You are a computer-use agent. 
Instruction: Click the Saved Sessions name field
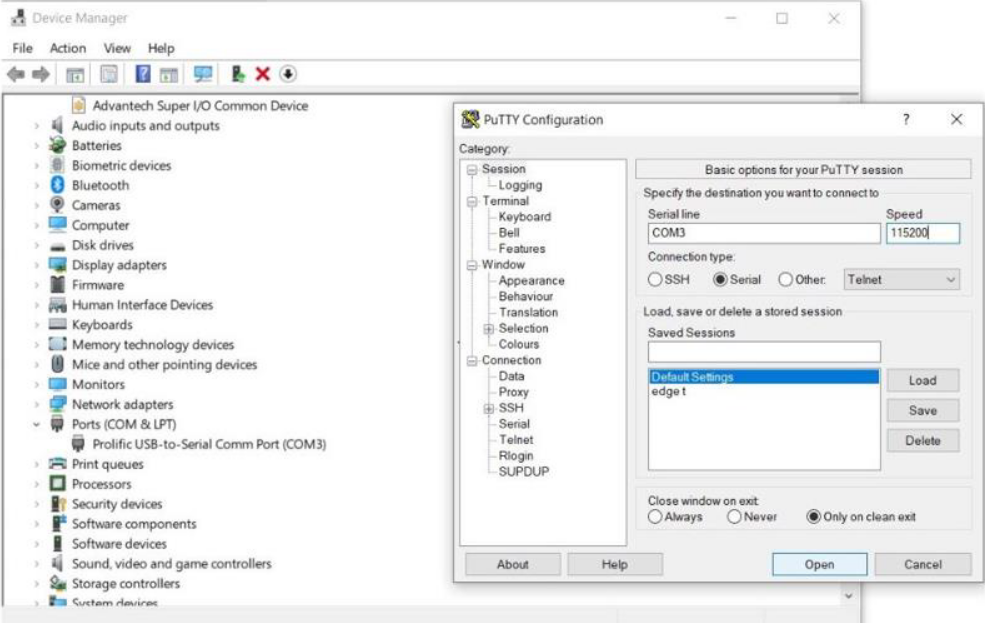[764, 351]
